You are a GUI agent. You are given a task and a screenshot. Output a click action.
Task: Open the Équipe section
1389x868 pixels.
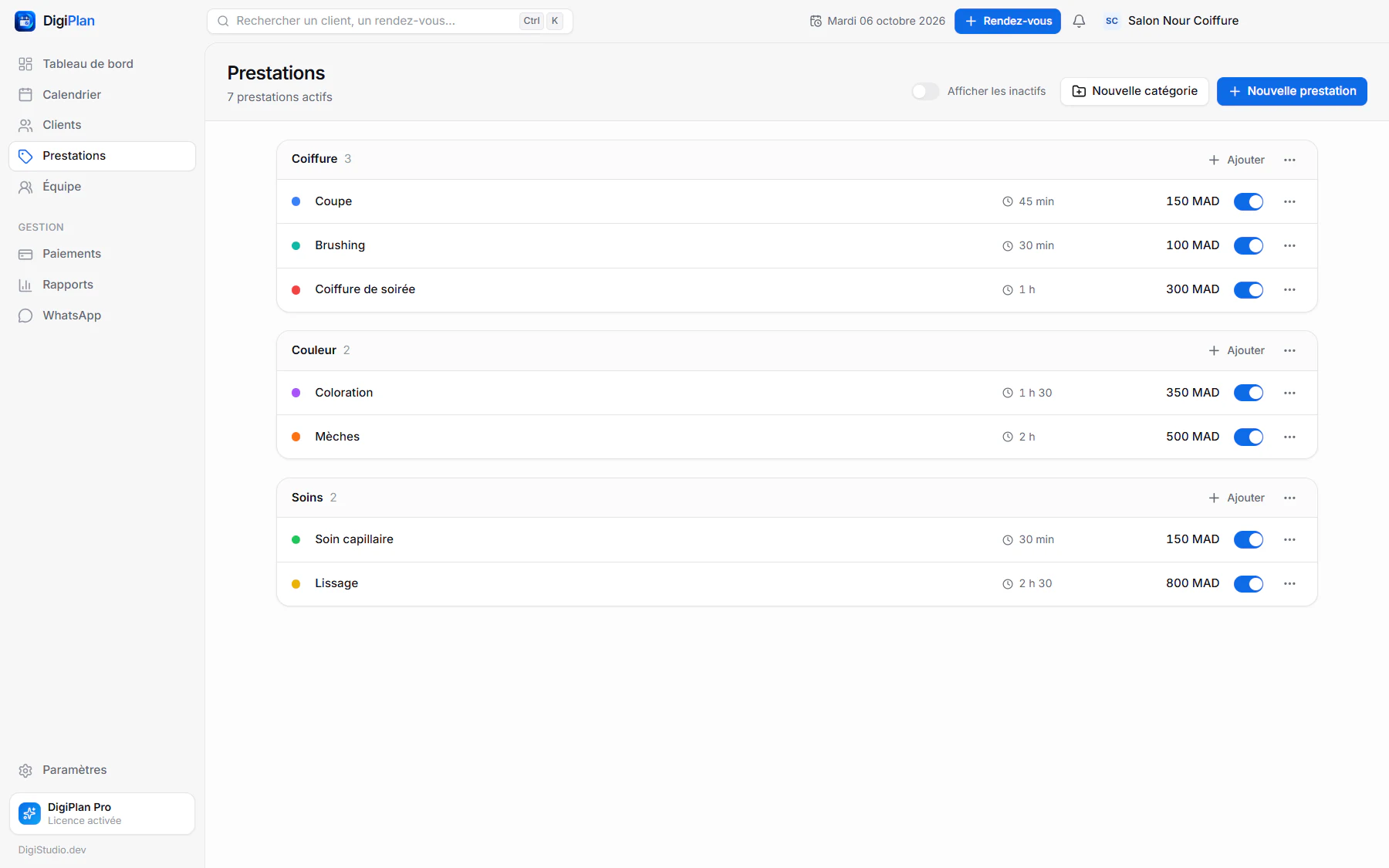[102, 187]
